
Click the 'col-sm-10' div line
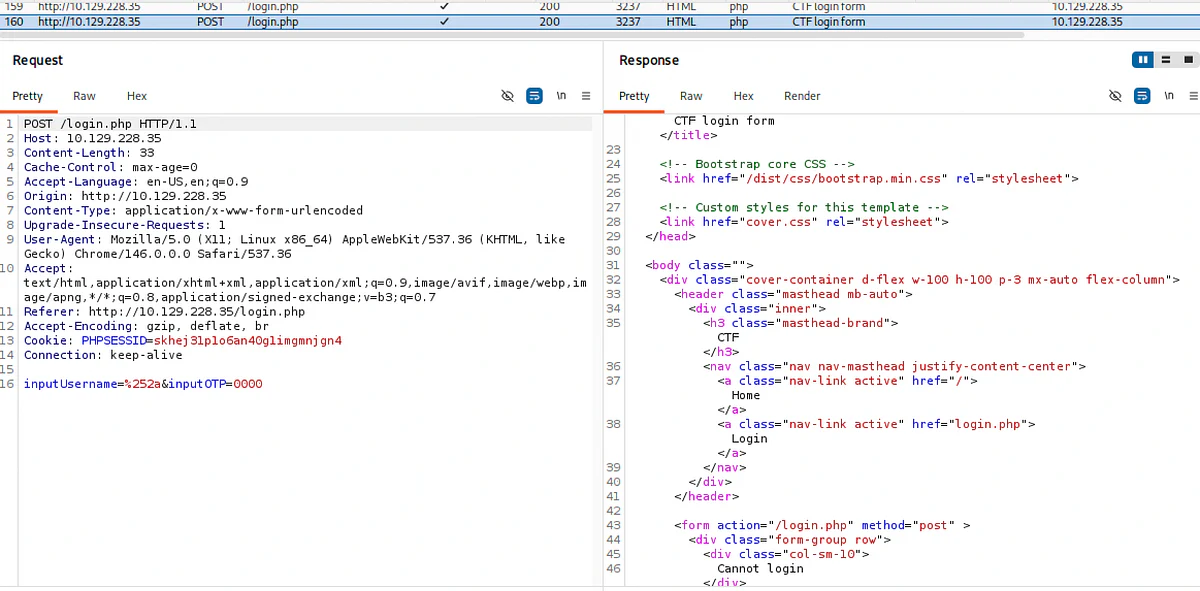(x=786, y=554)
